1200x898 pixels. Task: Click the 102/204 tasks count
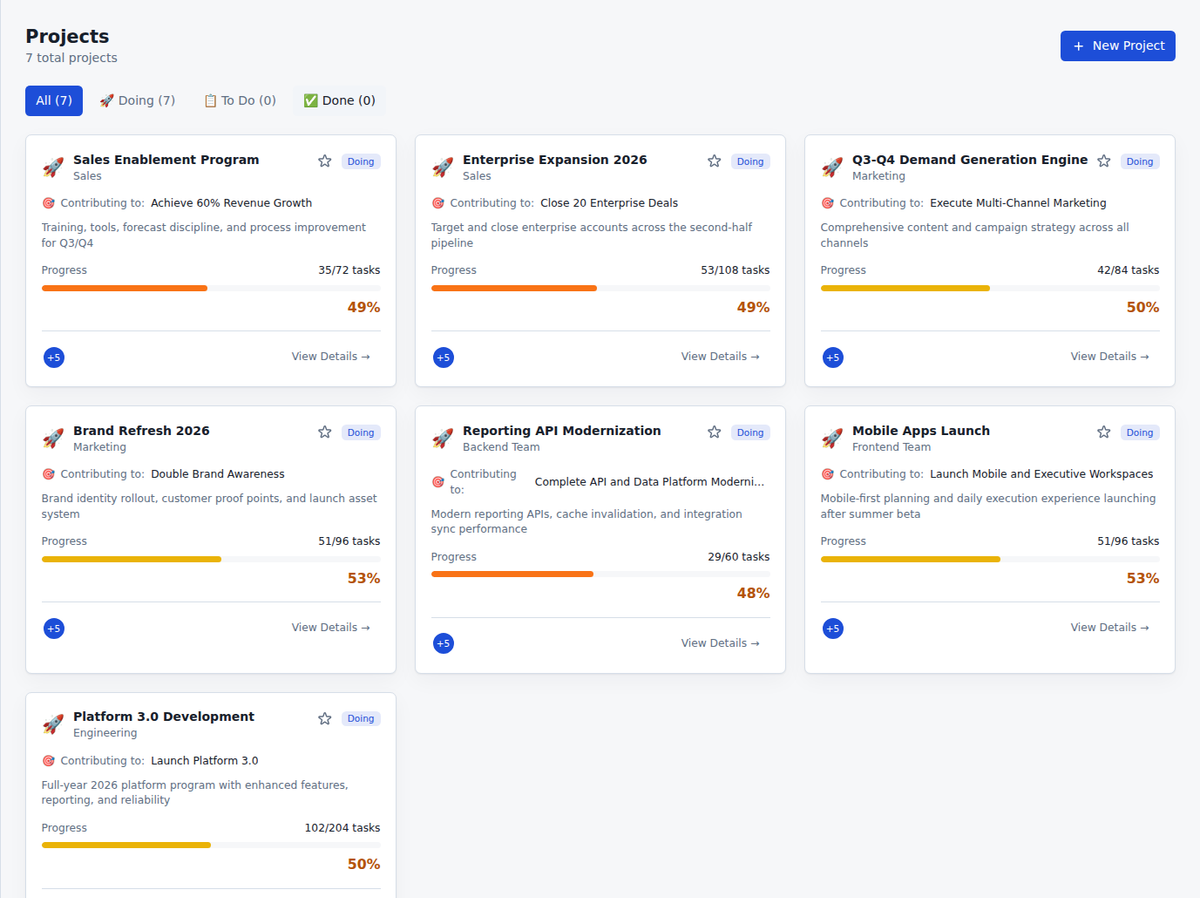342,828
